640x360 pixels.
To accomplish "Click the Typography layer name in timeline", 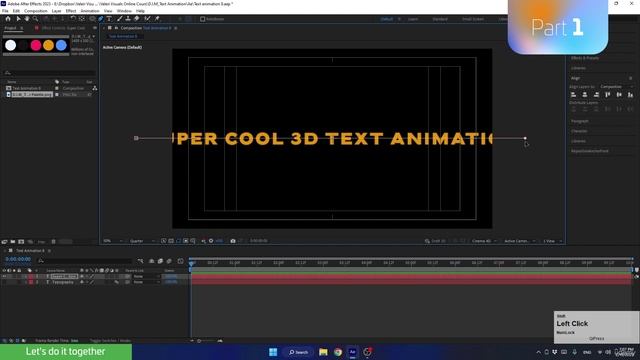I will [x=62, y=282].
